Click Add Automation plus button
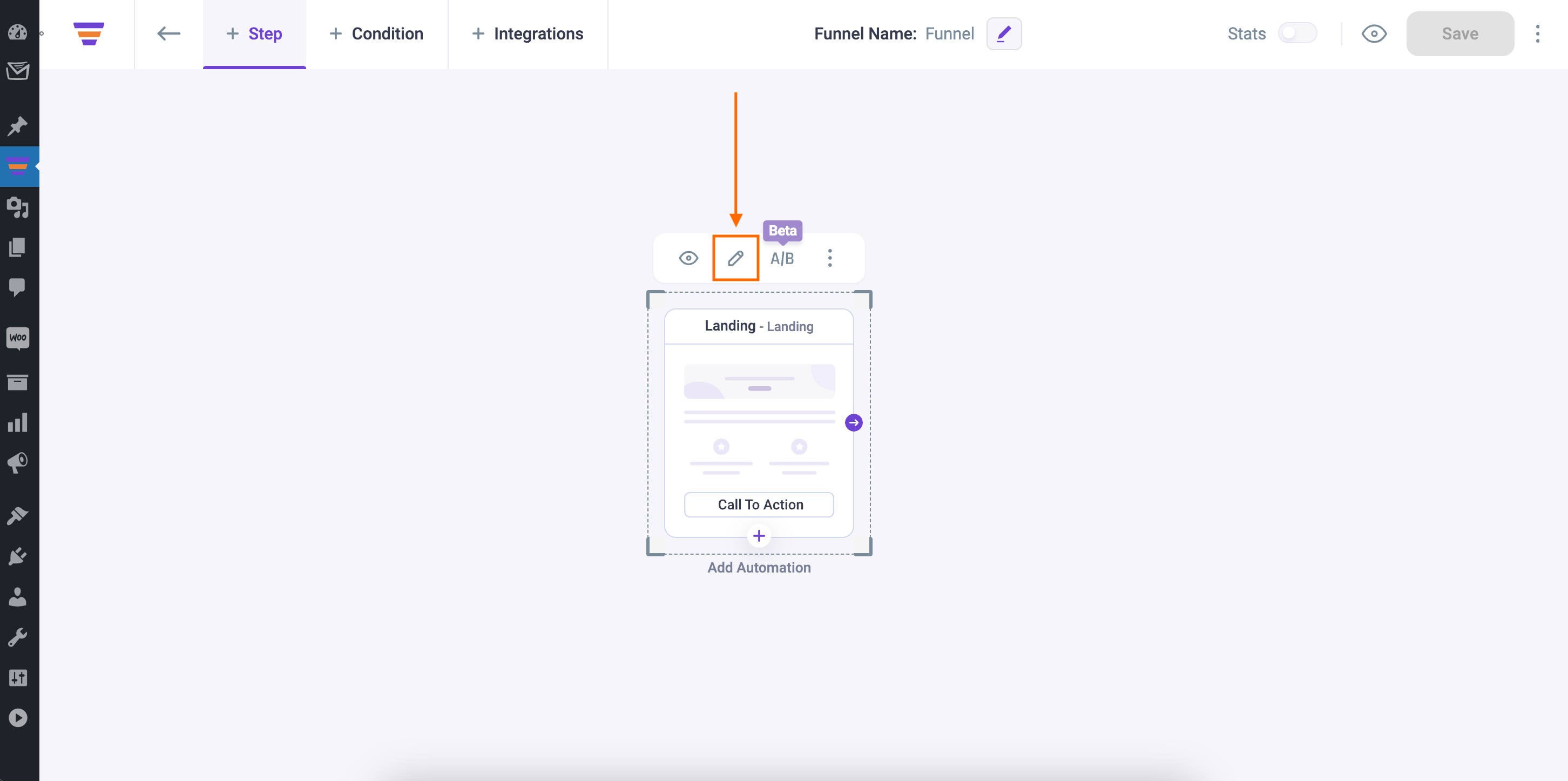Image resolution: width=1568 pixels, height=781 pixels. 758,536
